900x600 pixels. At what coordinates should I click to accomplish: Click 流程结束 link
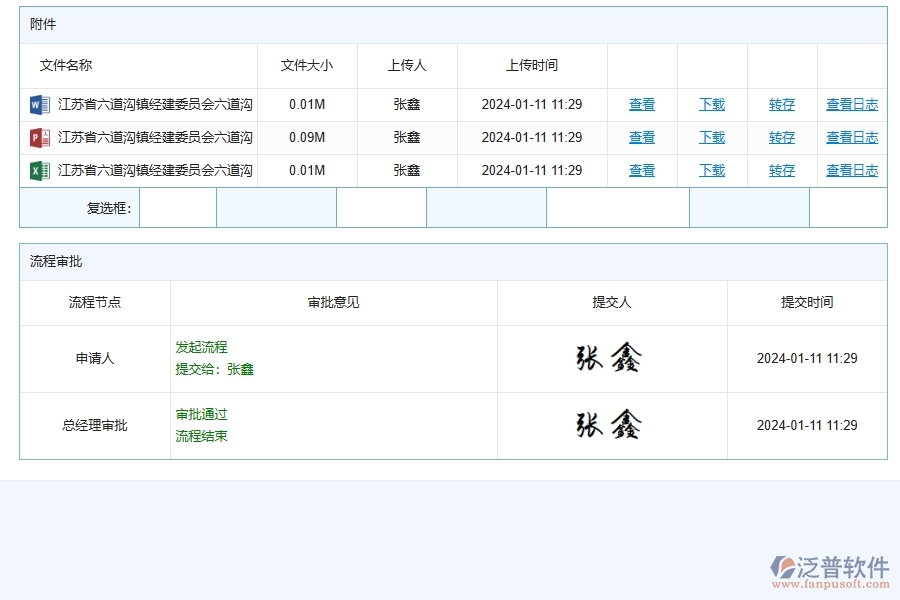click(x=200, y=436)
